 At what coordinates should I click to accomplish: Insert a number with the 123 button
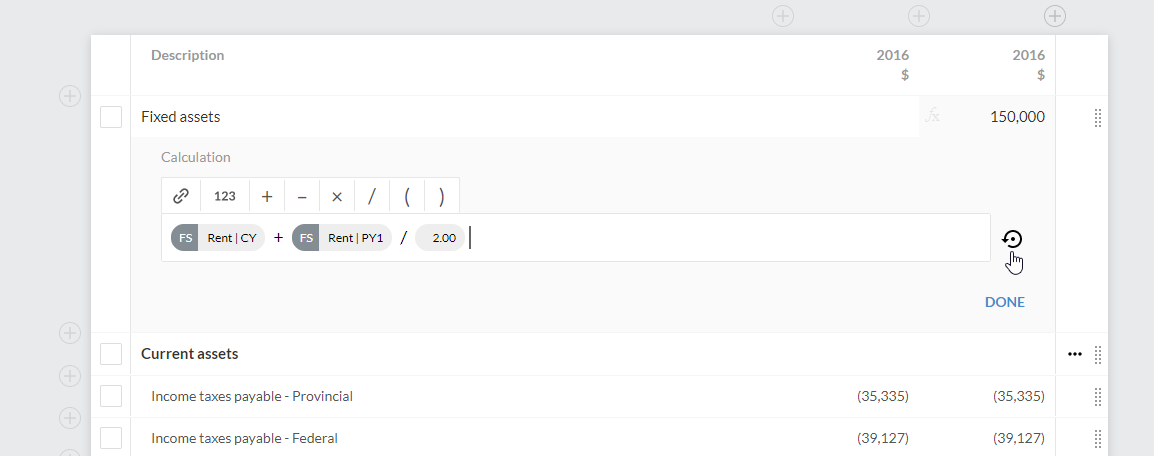tap(225, 196)
